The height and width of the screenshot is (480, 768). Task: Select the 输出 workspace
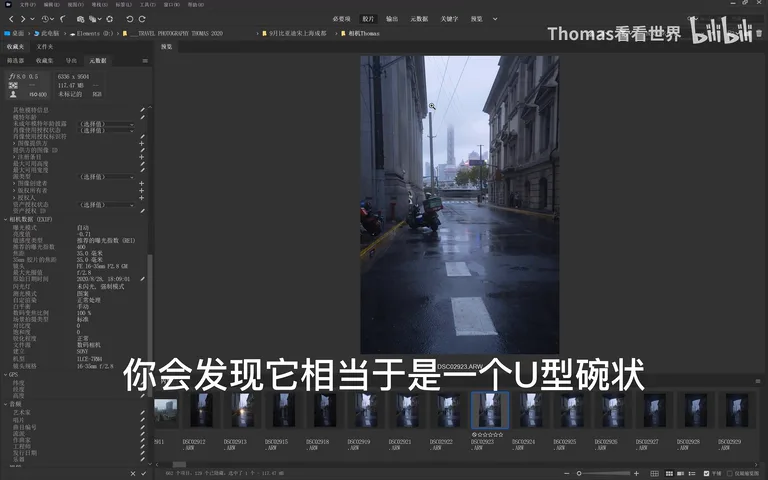click(x=392, y=19)
